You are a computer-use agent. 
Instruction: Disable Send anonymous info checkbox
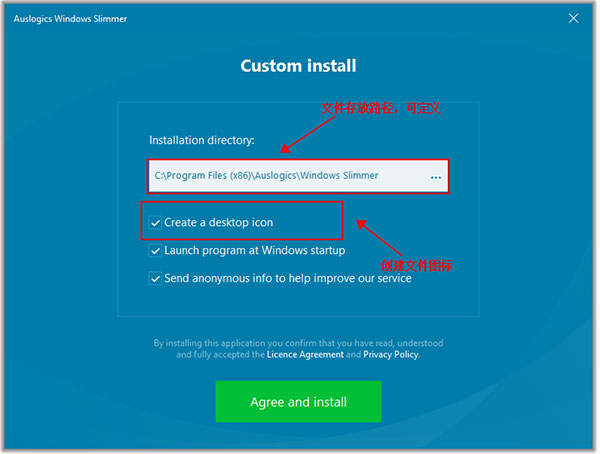click(155, 279)
